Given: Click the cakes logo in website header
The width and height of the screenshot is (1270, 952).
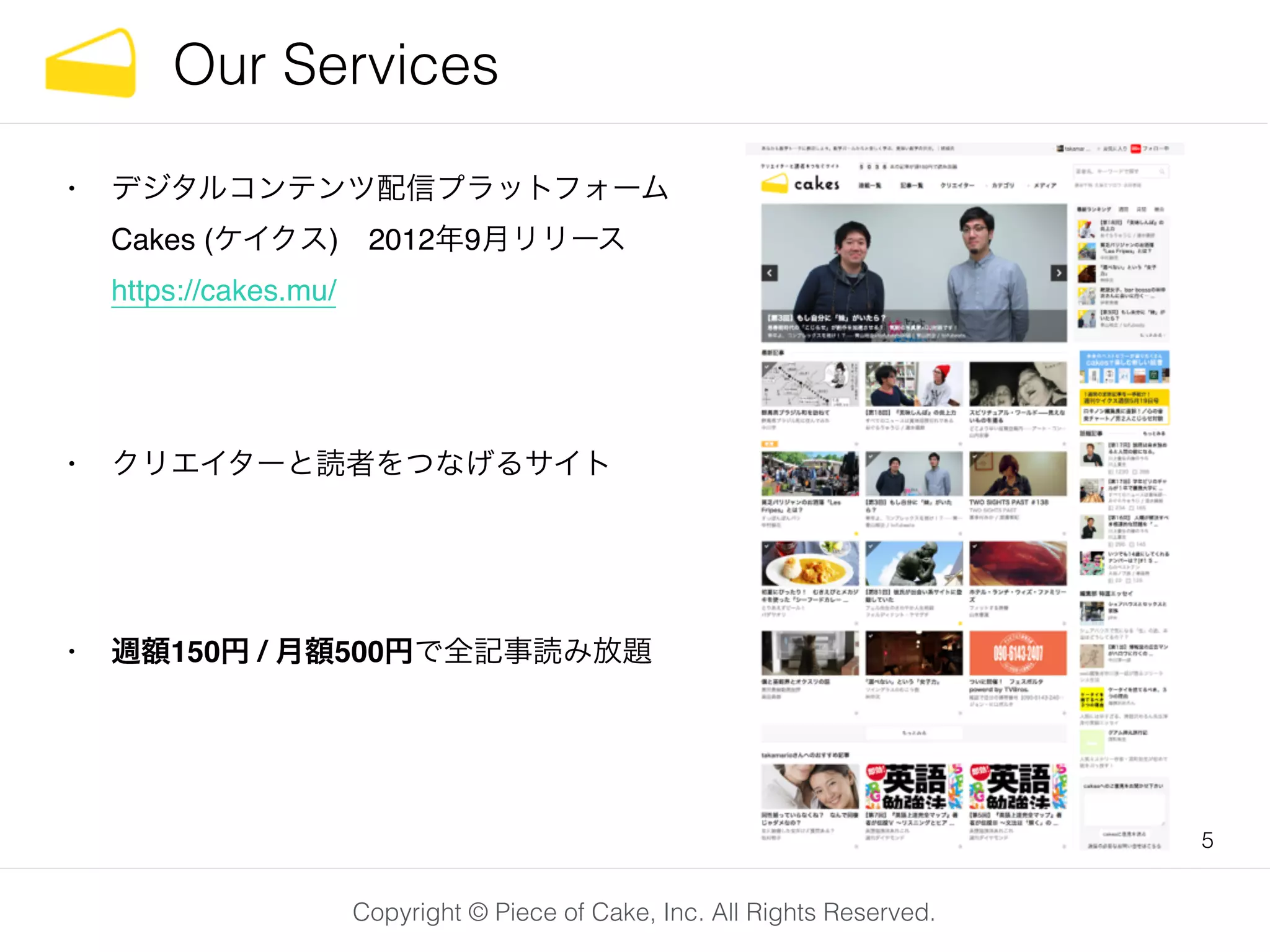Looking at the screenshot, I should 800,183.
